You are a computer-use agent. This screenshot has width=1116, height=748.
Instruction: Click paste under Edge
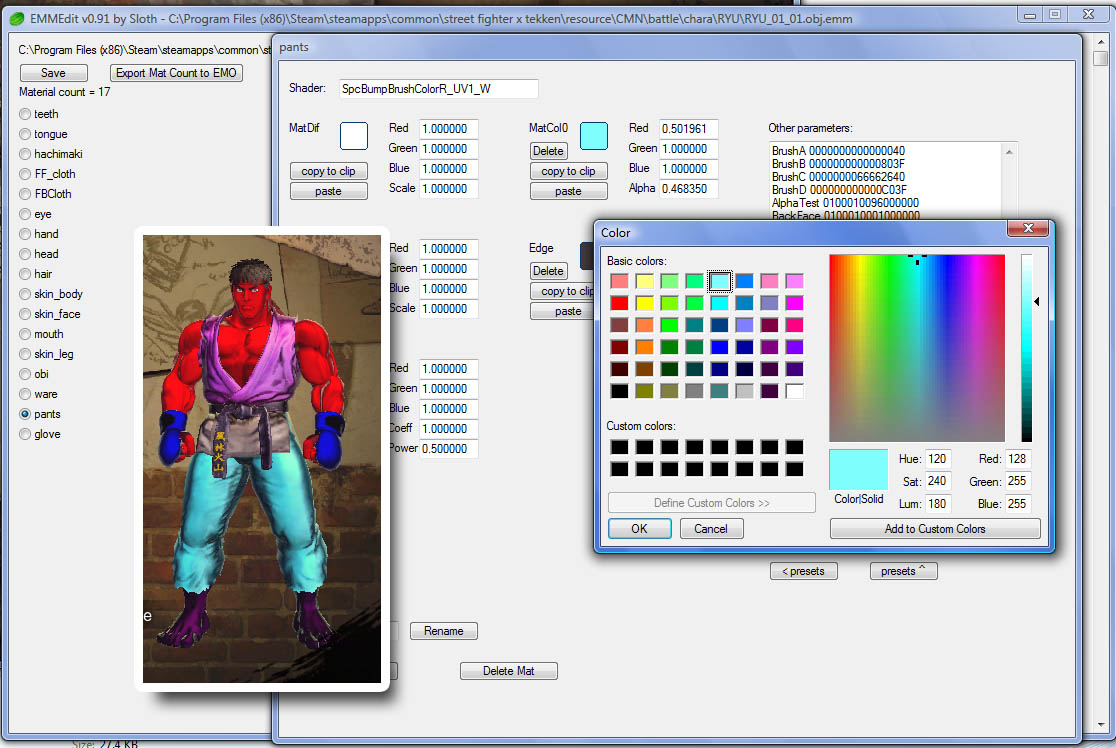pos(562,311)
